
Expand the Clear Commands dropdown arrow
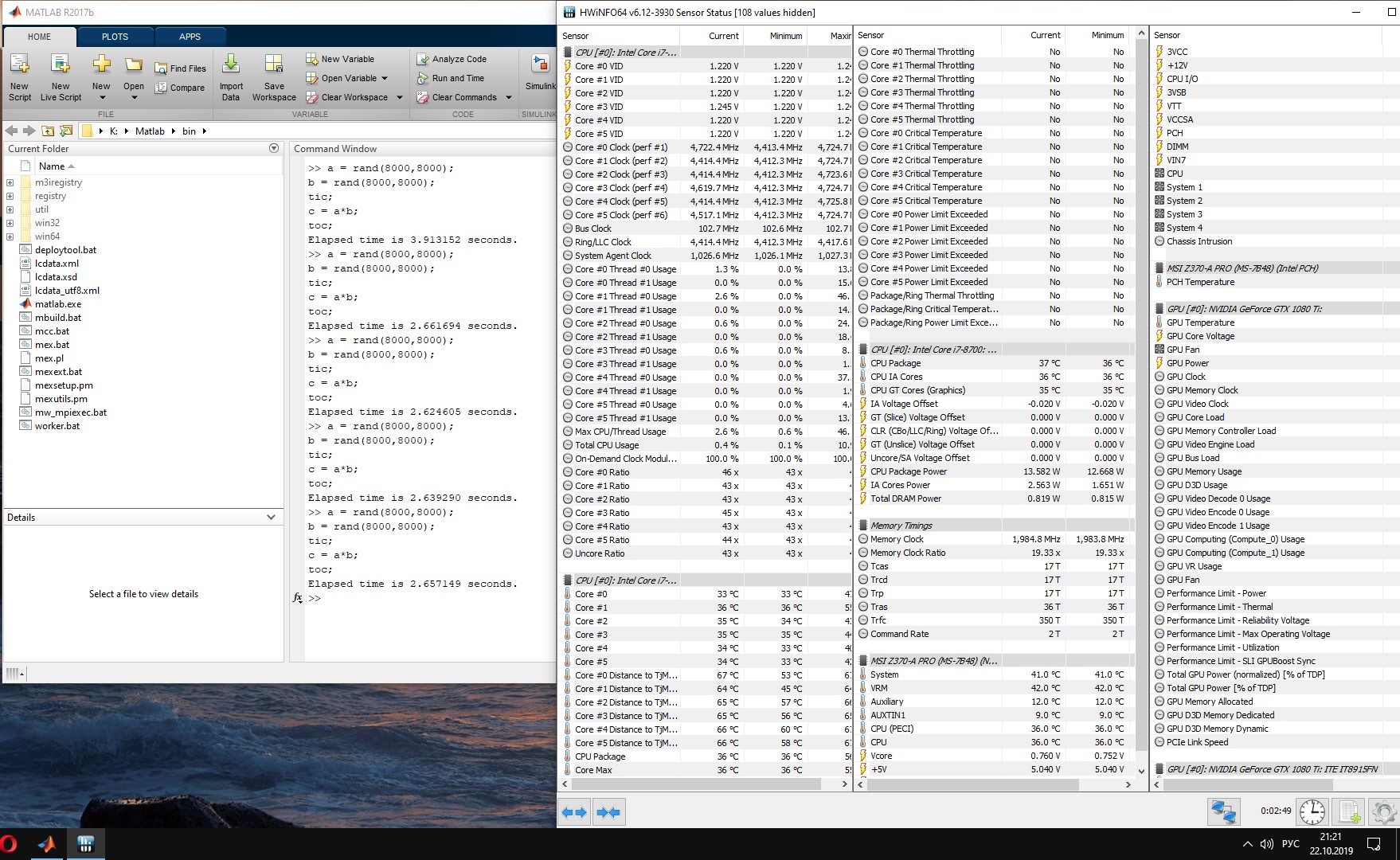[509, 97]
